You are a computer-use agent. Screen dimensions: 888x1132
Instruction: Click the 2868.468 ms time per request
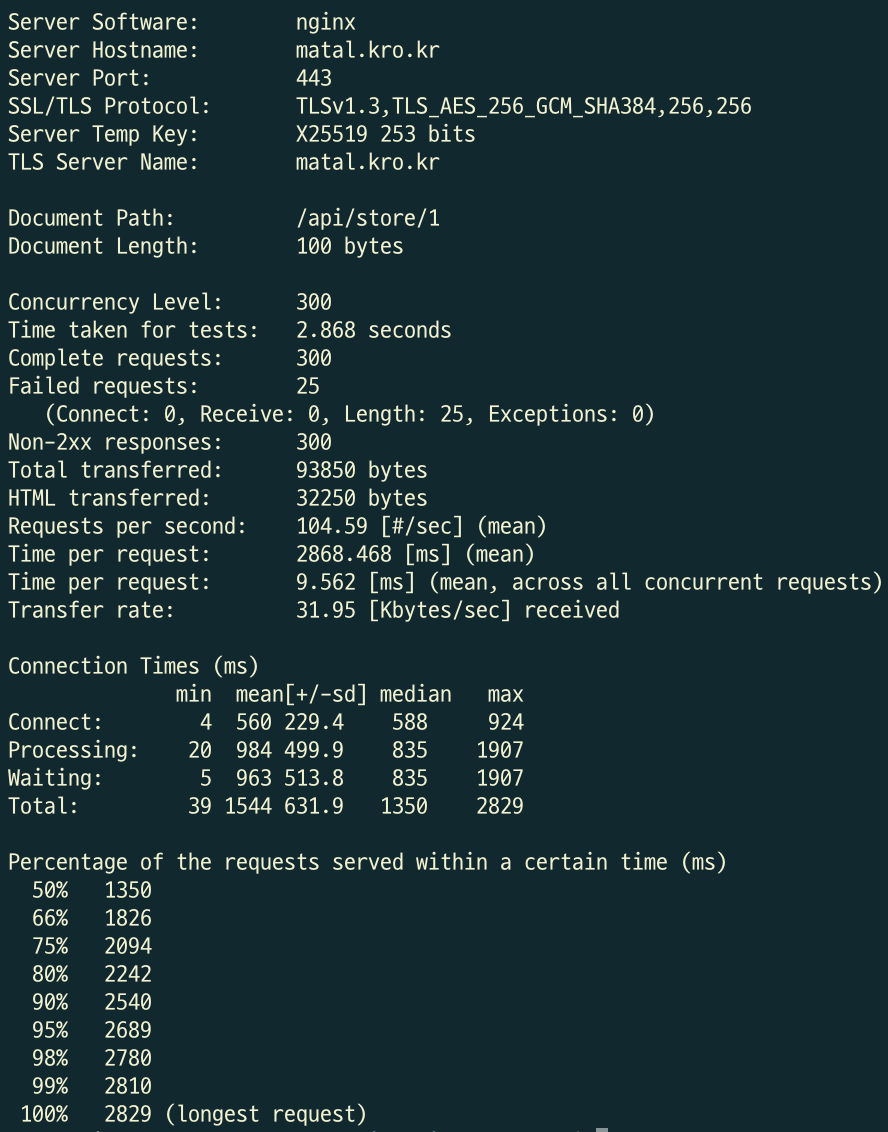coord(415,554)
